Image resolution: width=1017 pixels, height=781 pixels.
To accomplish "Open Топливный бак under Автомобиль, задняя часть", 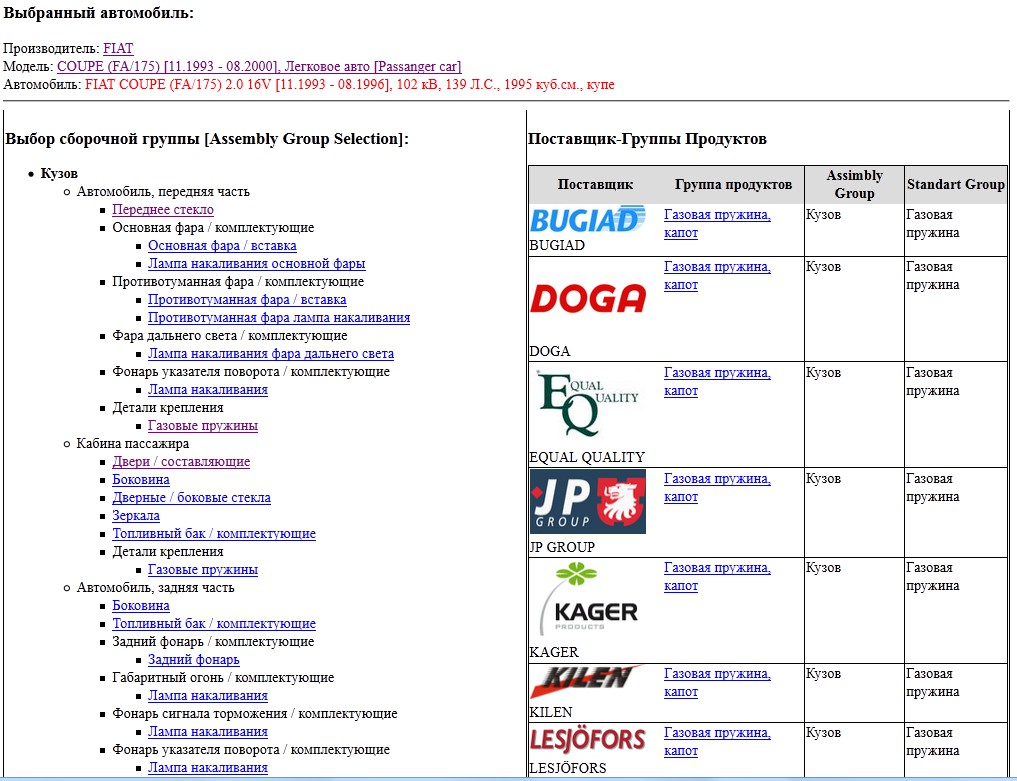I will click(x=214, y=623).
